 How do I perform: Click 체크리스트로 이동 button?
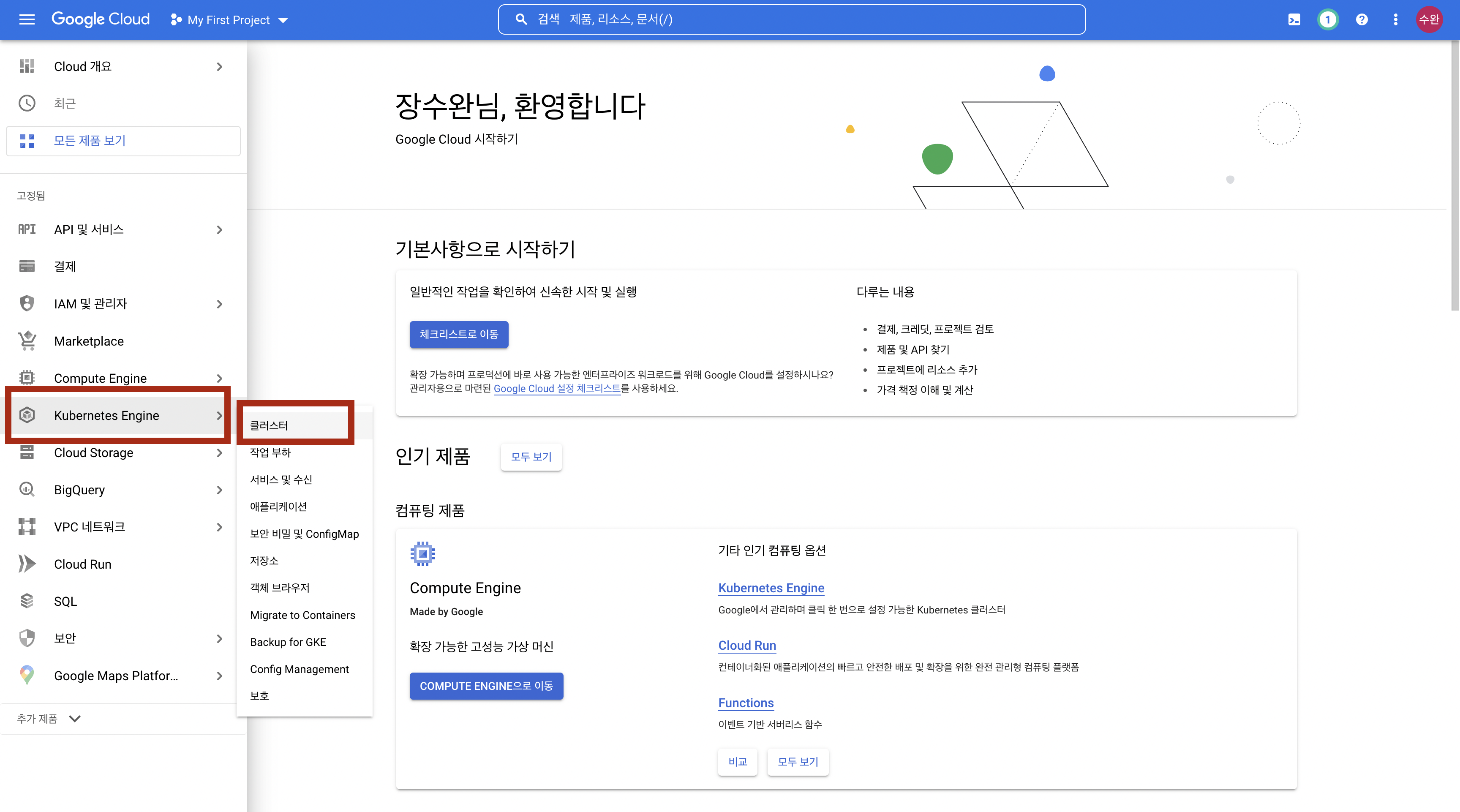458,334
